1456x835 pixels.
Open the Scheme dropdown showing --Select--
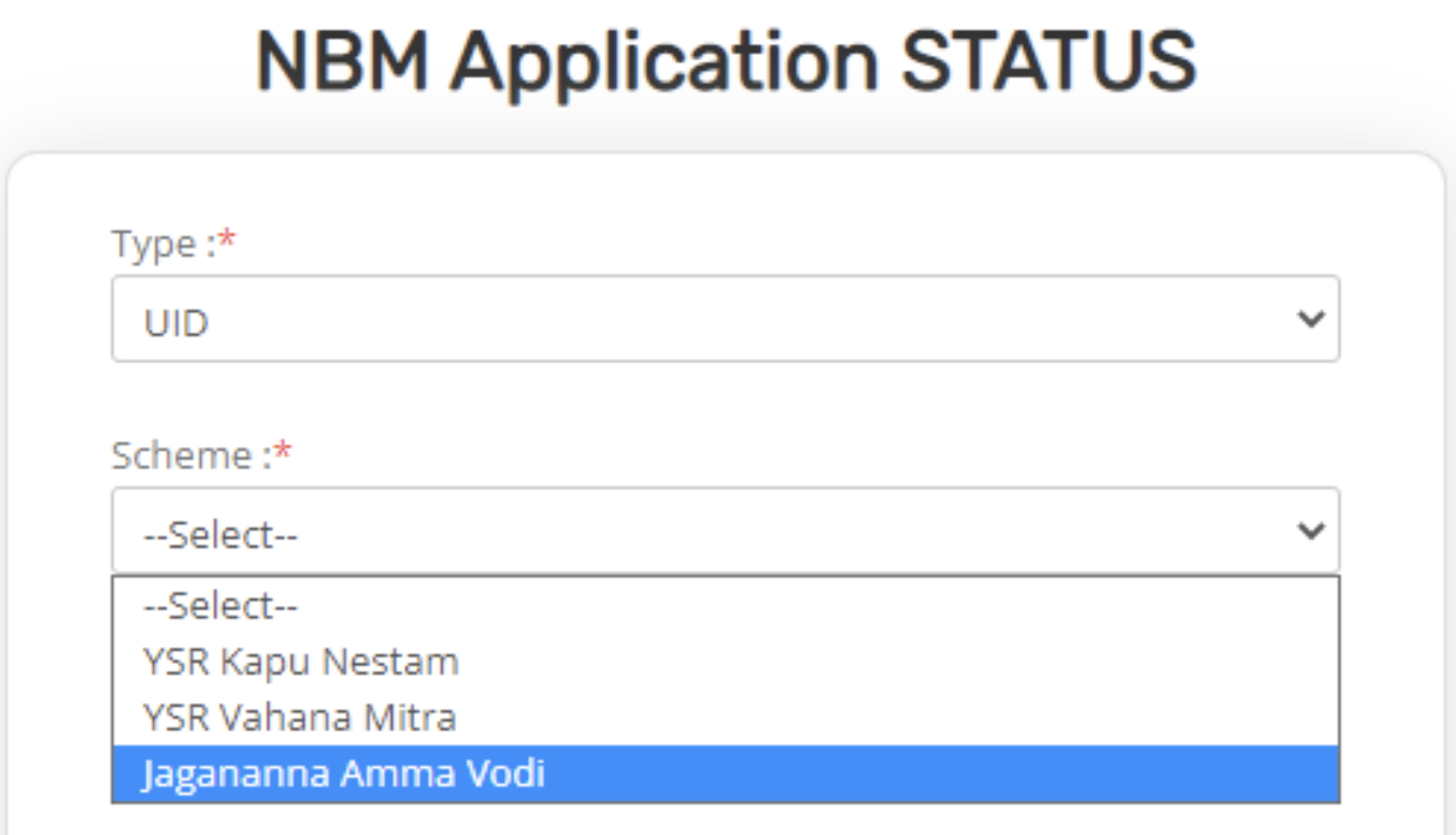(x=725, y=530)
